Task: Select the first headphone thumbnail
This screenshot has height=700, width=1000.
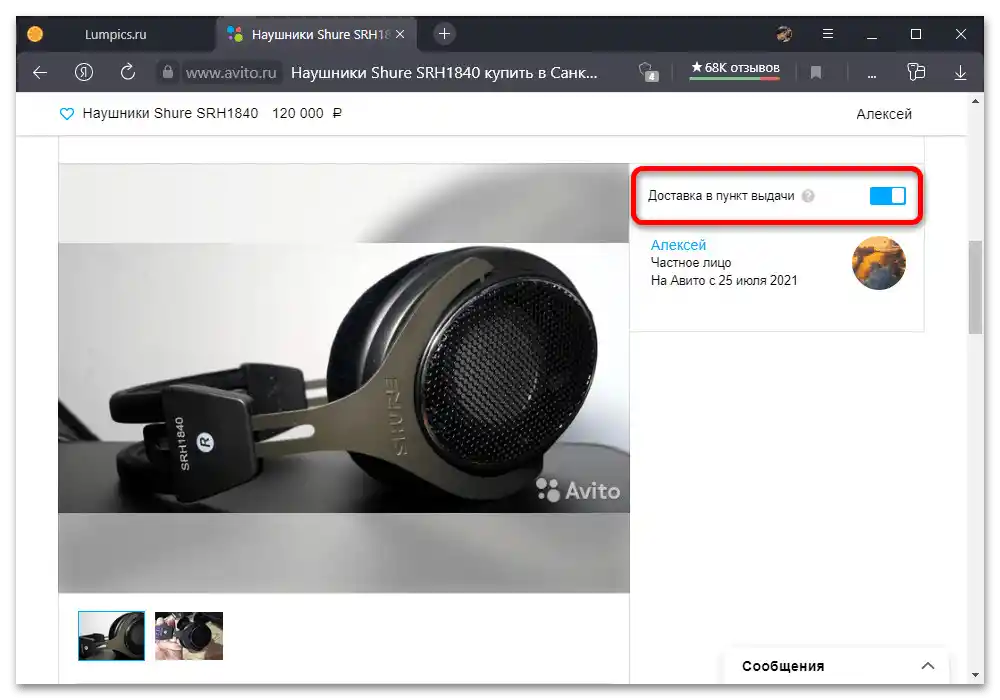Action: point(112,636)
